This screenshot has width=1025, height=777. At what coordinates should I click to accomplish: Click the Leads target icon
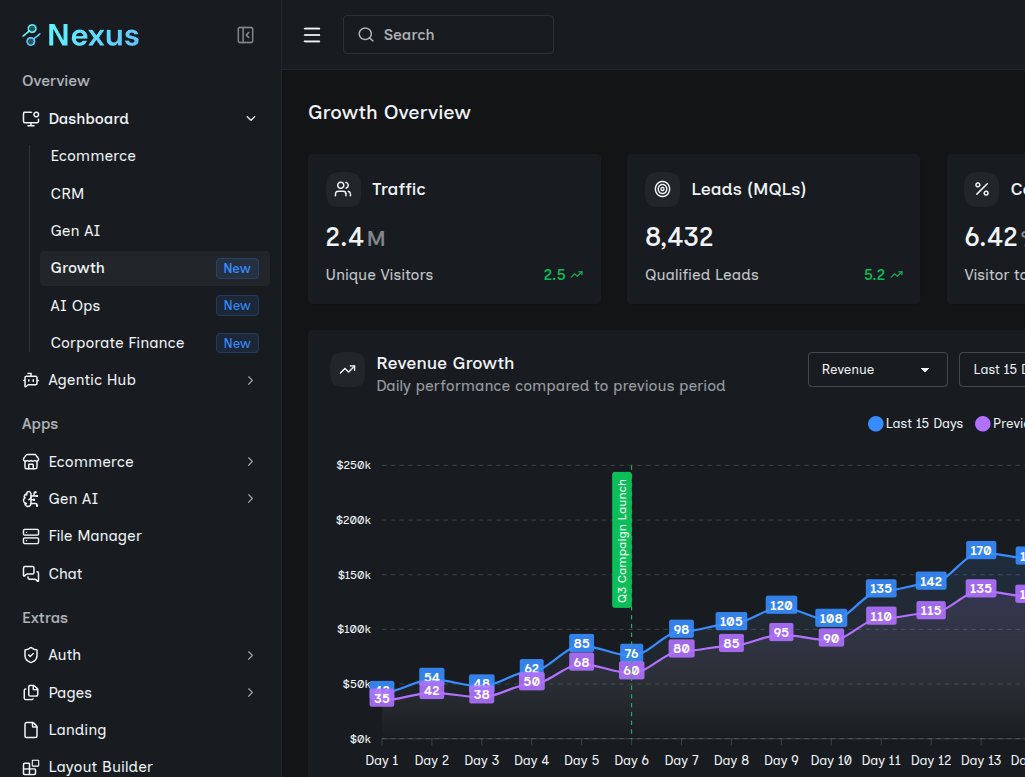(662, 190)
